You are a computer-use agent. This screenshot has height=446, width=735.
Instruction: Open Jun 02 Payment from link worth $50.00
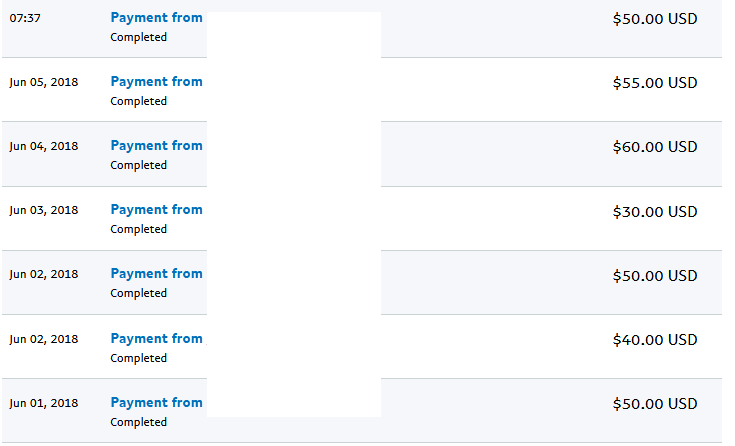point(157,274)
